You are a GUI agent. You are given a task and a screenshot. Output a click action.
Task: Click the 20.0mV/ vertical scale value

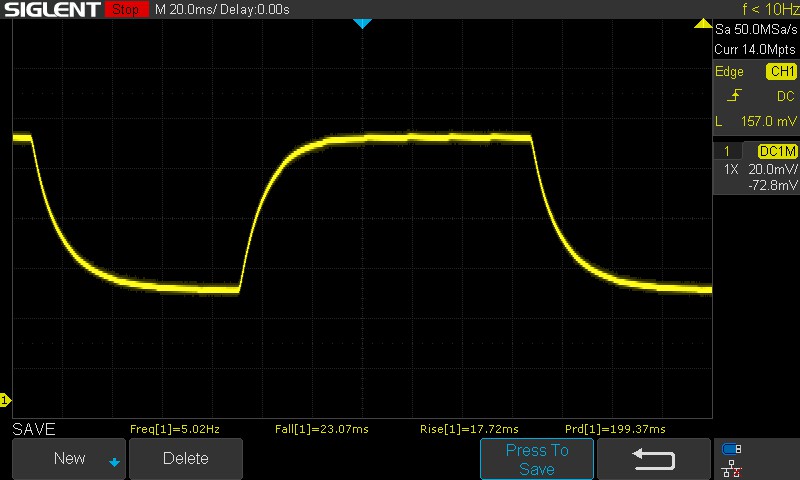(x=772, y=169)
